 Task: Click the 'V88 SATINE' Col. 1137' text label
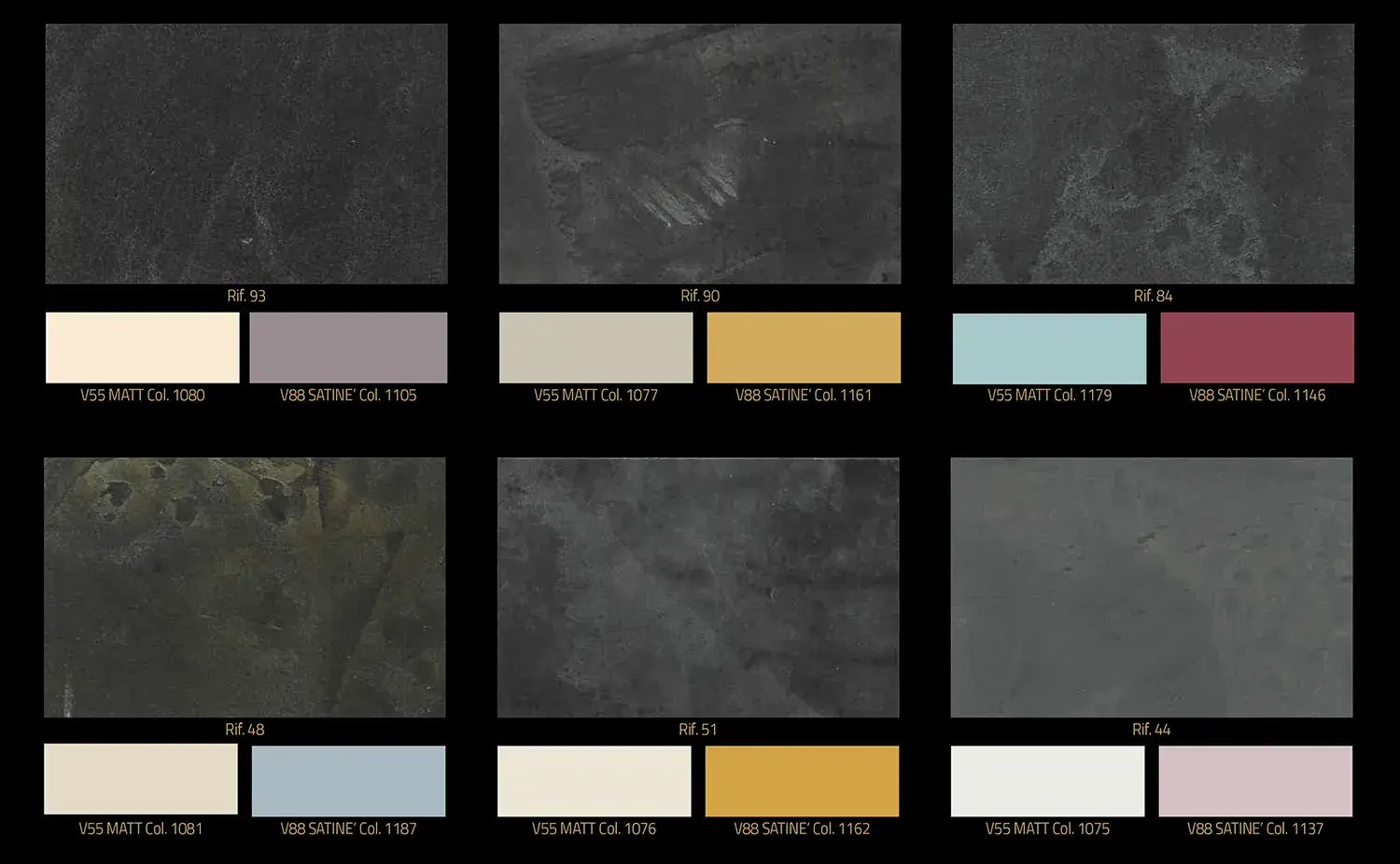click(x=1255, y=829)
